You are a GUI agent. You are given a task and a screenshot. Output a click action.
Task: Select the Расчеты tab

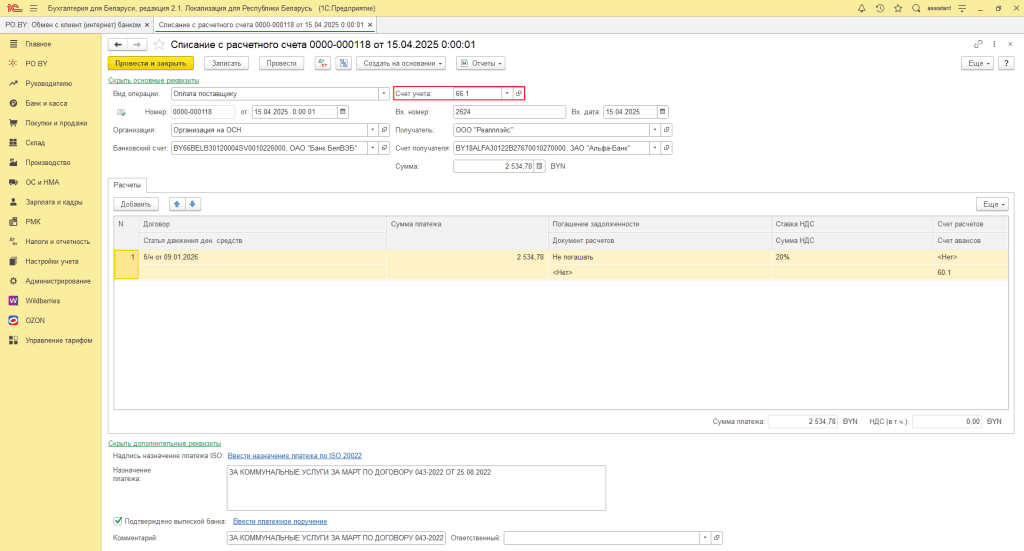[x=127, y=185]
